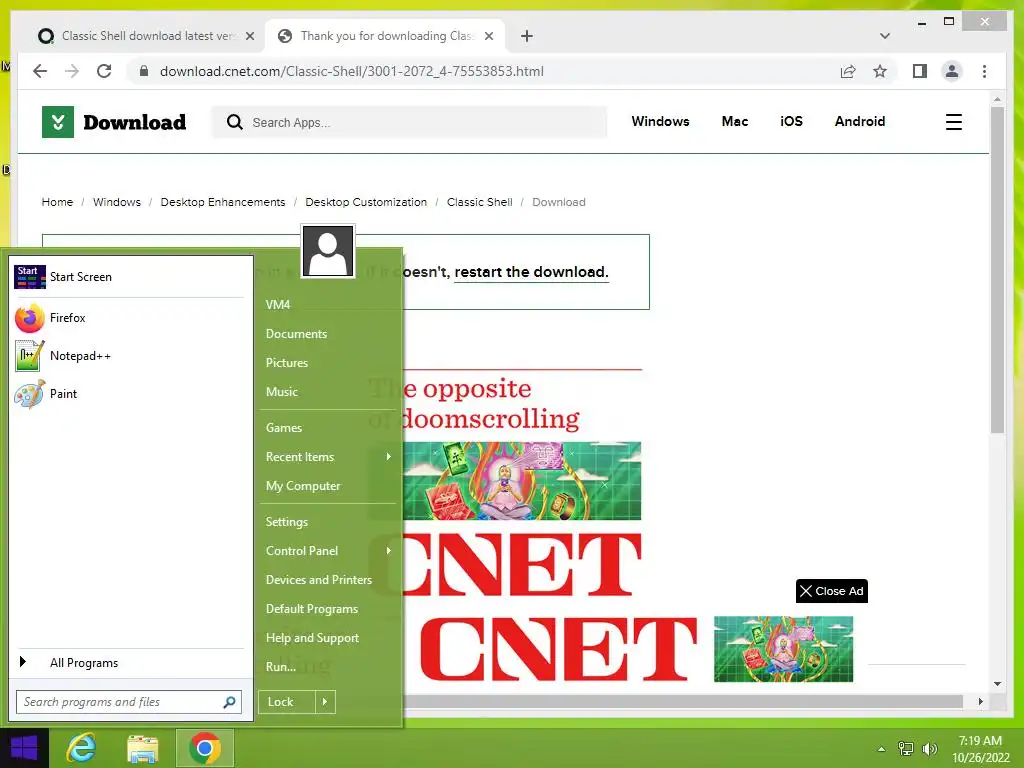Click the Chrome address bar URL
The width and height of the screenshot is (1024, 768).
click(351, 71)
